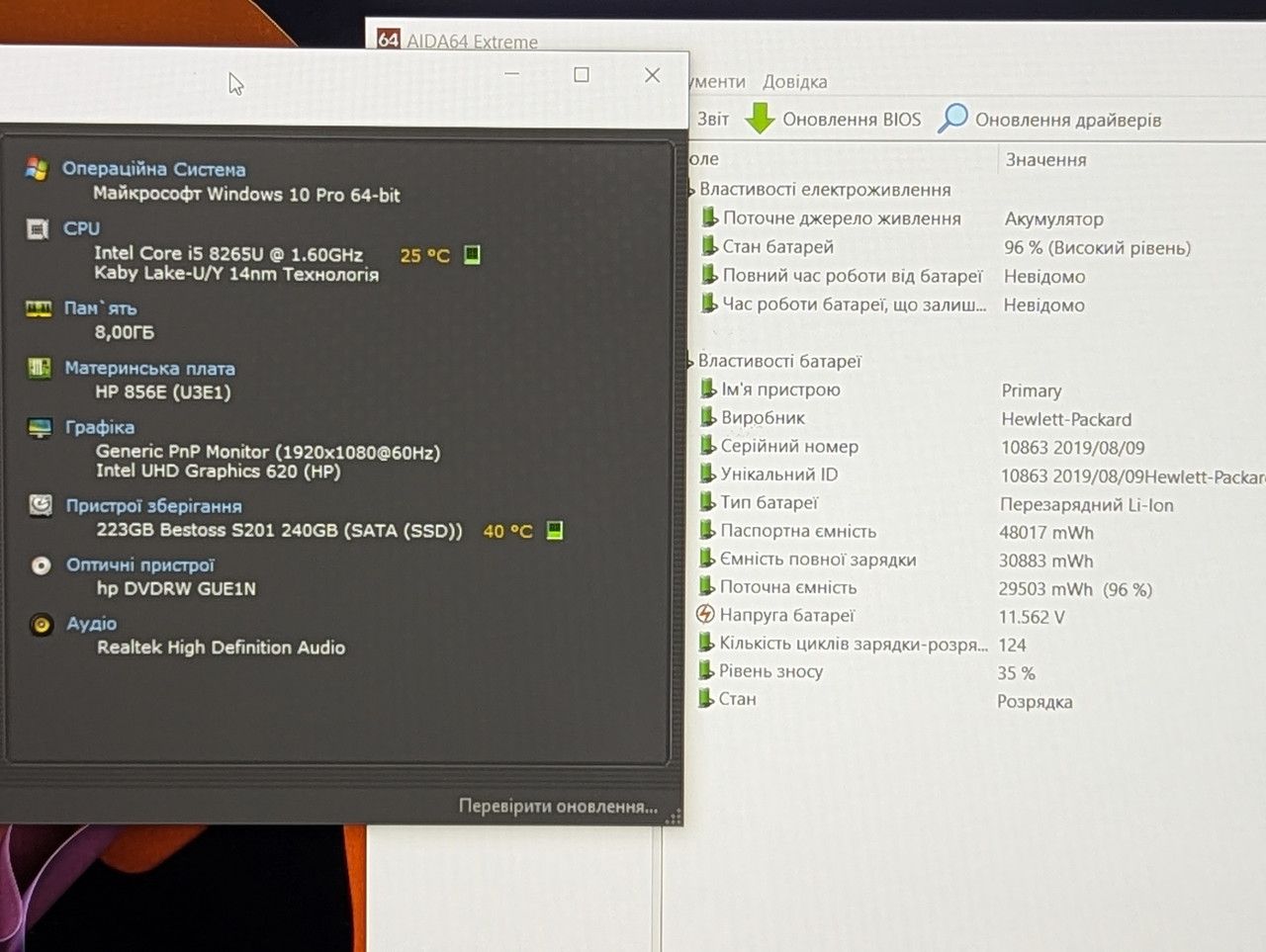Click the hard drive icon beside Пристрої зберігання
Image resolution: width=1266 pixels, height=952 pixels.
[x=41, y=505]
